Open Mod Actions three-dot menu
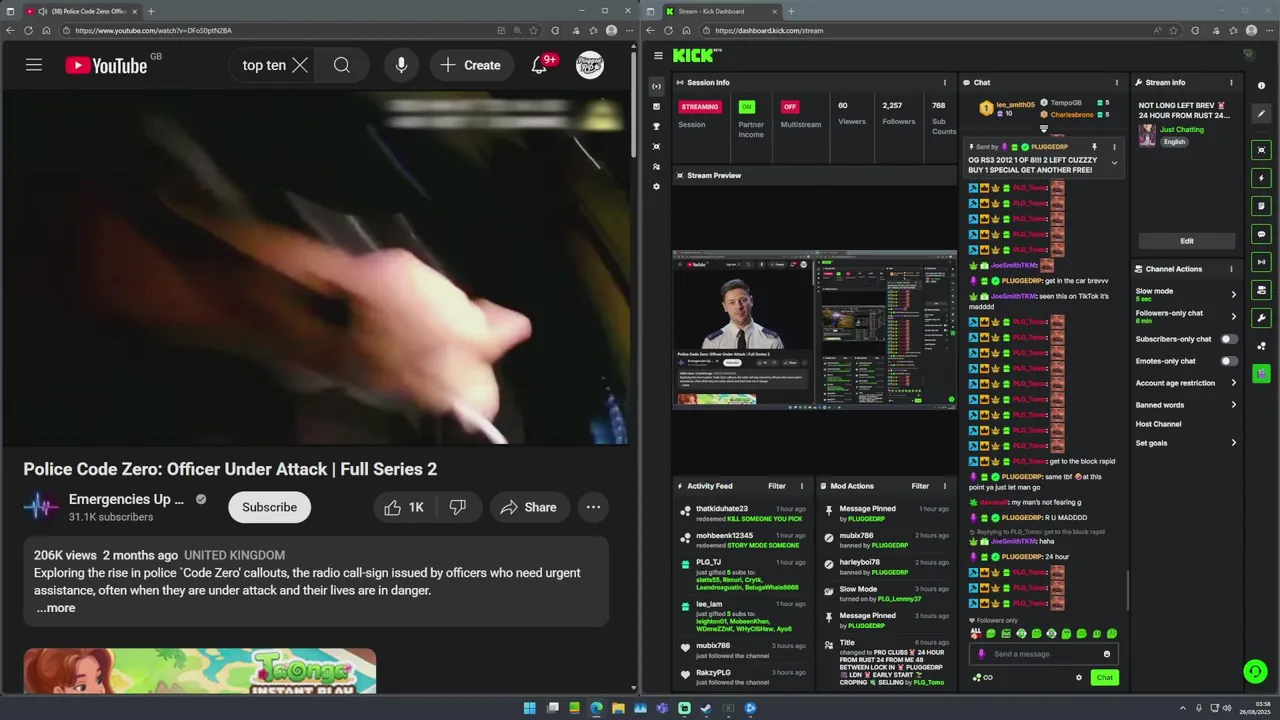 (x=944, y=486)
